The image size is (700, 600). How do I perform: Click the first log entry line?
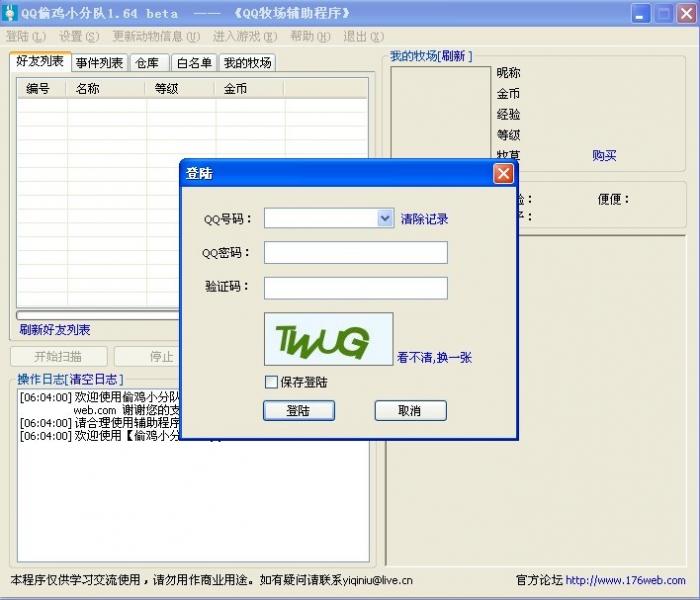pos(100,397)
